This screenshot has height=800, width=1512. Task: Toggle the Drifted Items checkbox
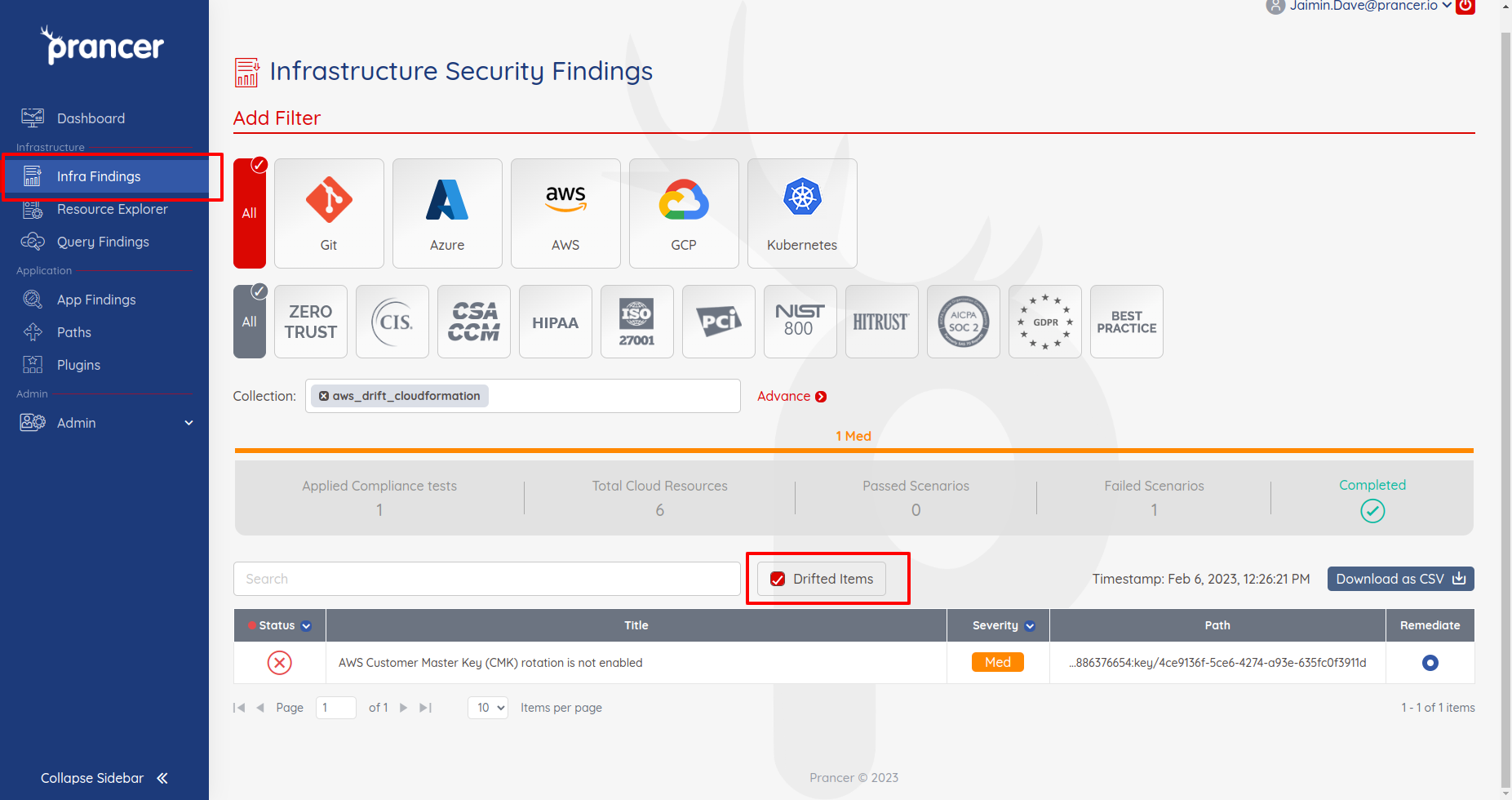[778, 579]
